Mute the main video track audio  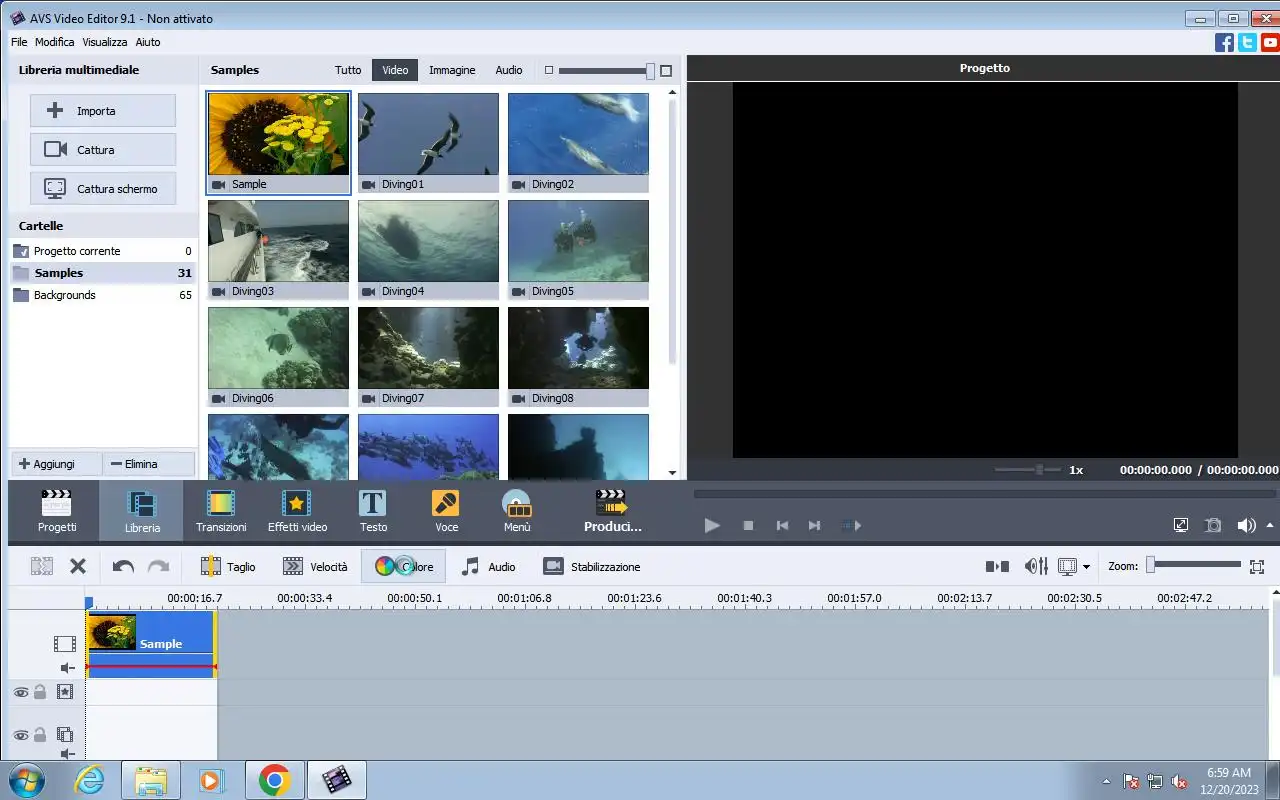point(67,667)
